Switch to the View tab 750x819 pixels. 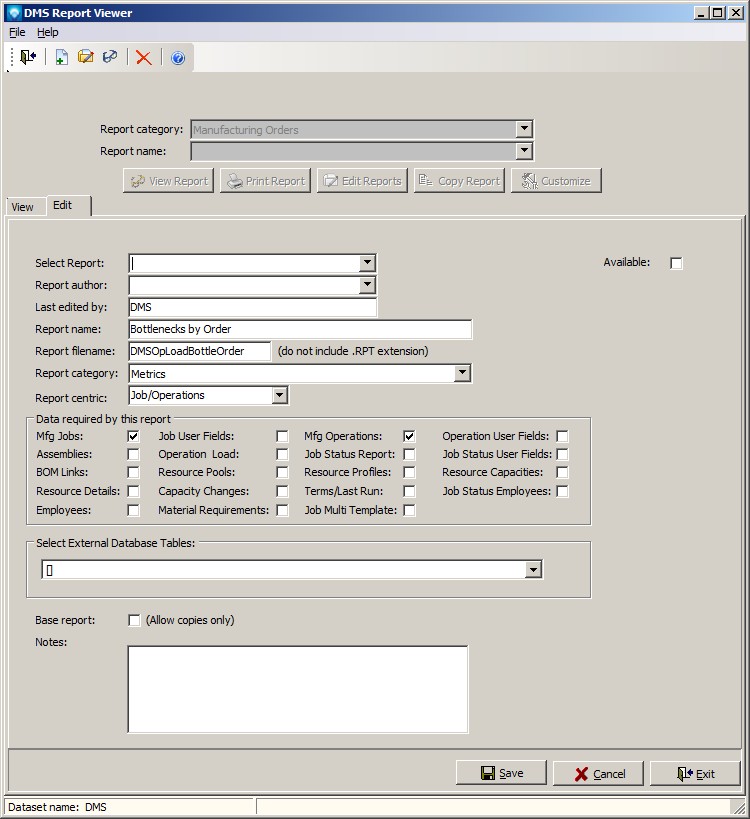[22, 207]
